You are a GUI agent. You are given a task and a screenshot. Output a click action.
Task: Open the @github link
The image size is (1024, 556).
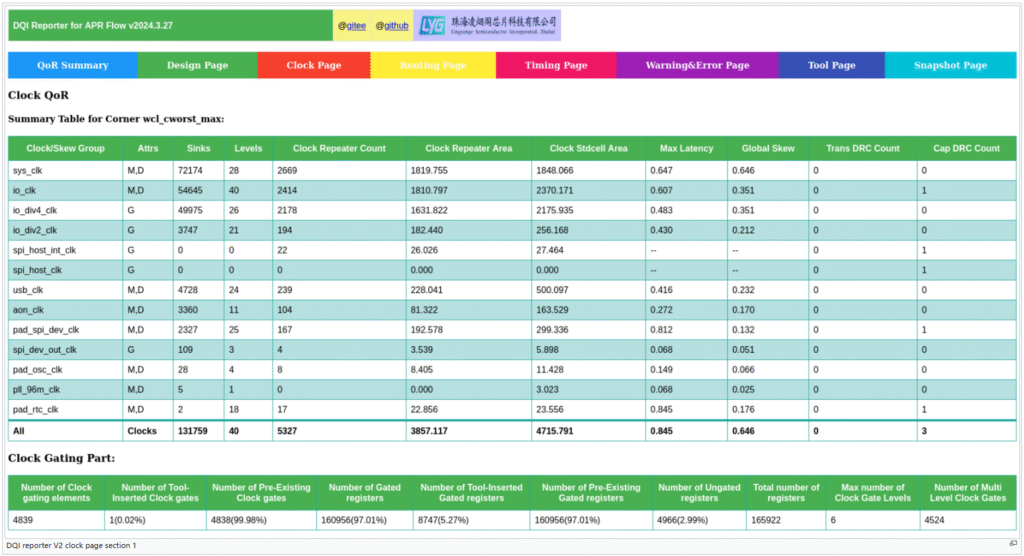coord(391,26)
